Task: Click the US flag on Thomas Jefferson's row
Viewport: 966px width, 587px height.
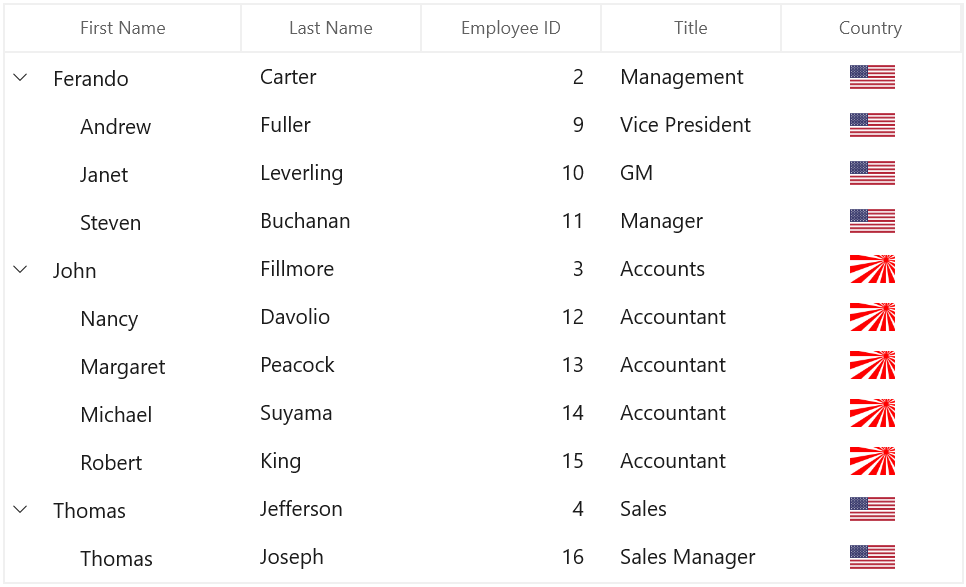Action: pos(871,509)
